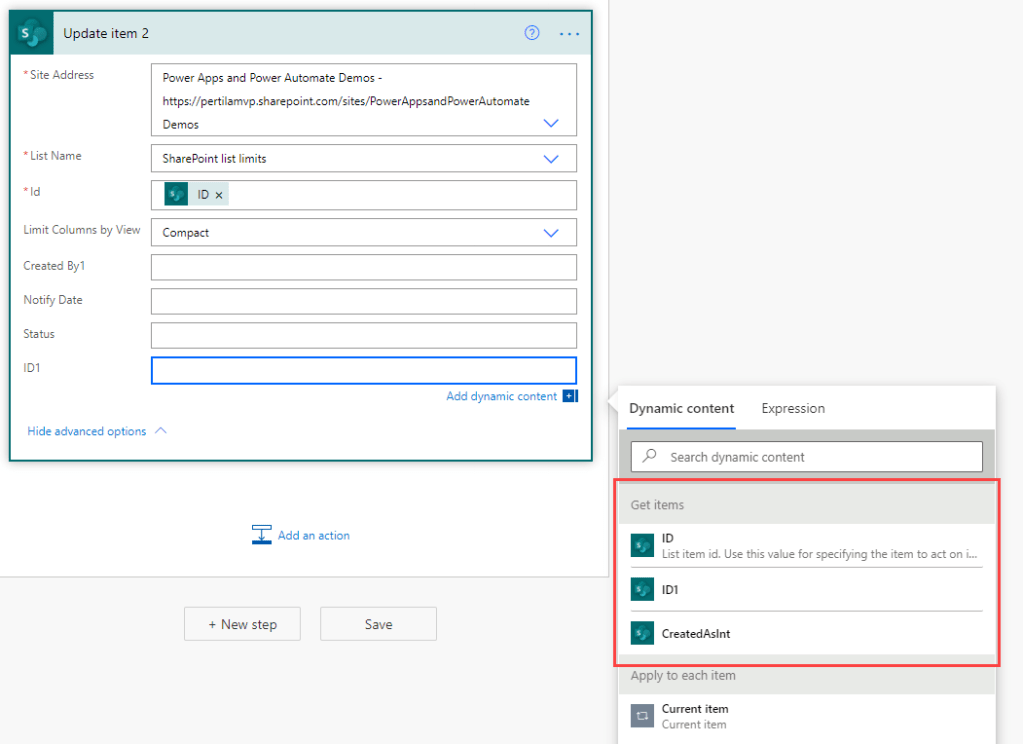Click the search magnifier icon in dynamic content
This screenshot has width=1023, height=744.
(x=650, y=457)
